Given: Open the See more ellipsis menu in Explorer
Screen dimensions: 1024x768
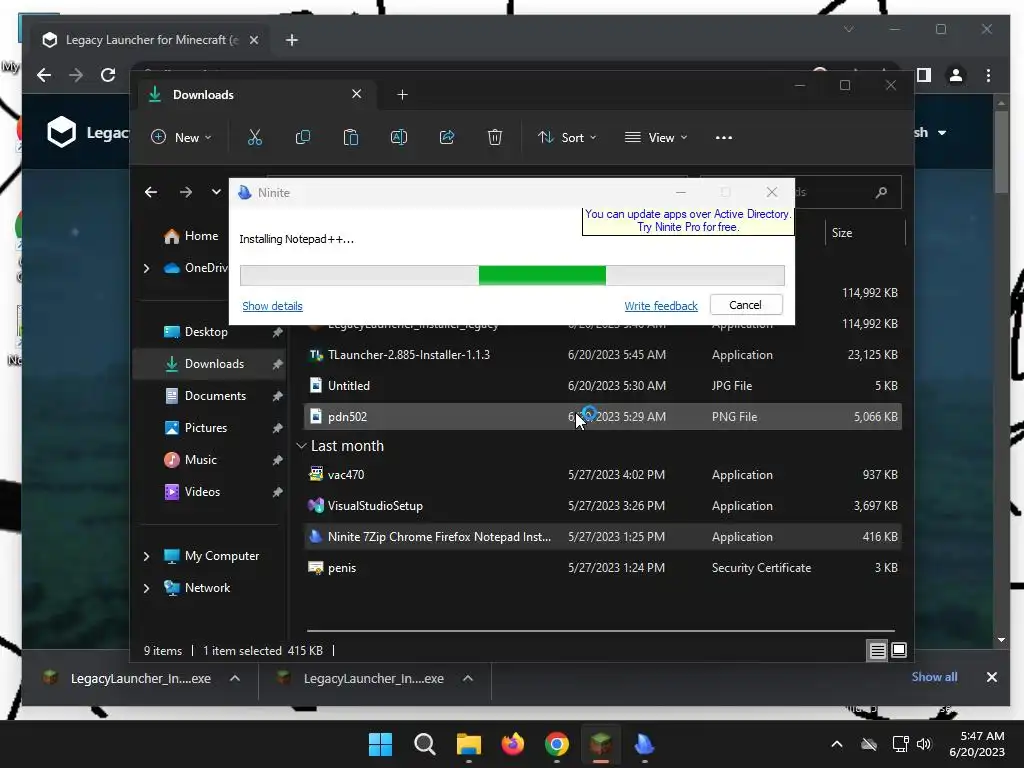Looking at the screenshot, I should click(x=724, y=137).
